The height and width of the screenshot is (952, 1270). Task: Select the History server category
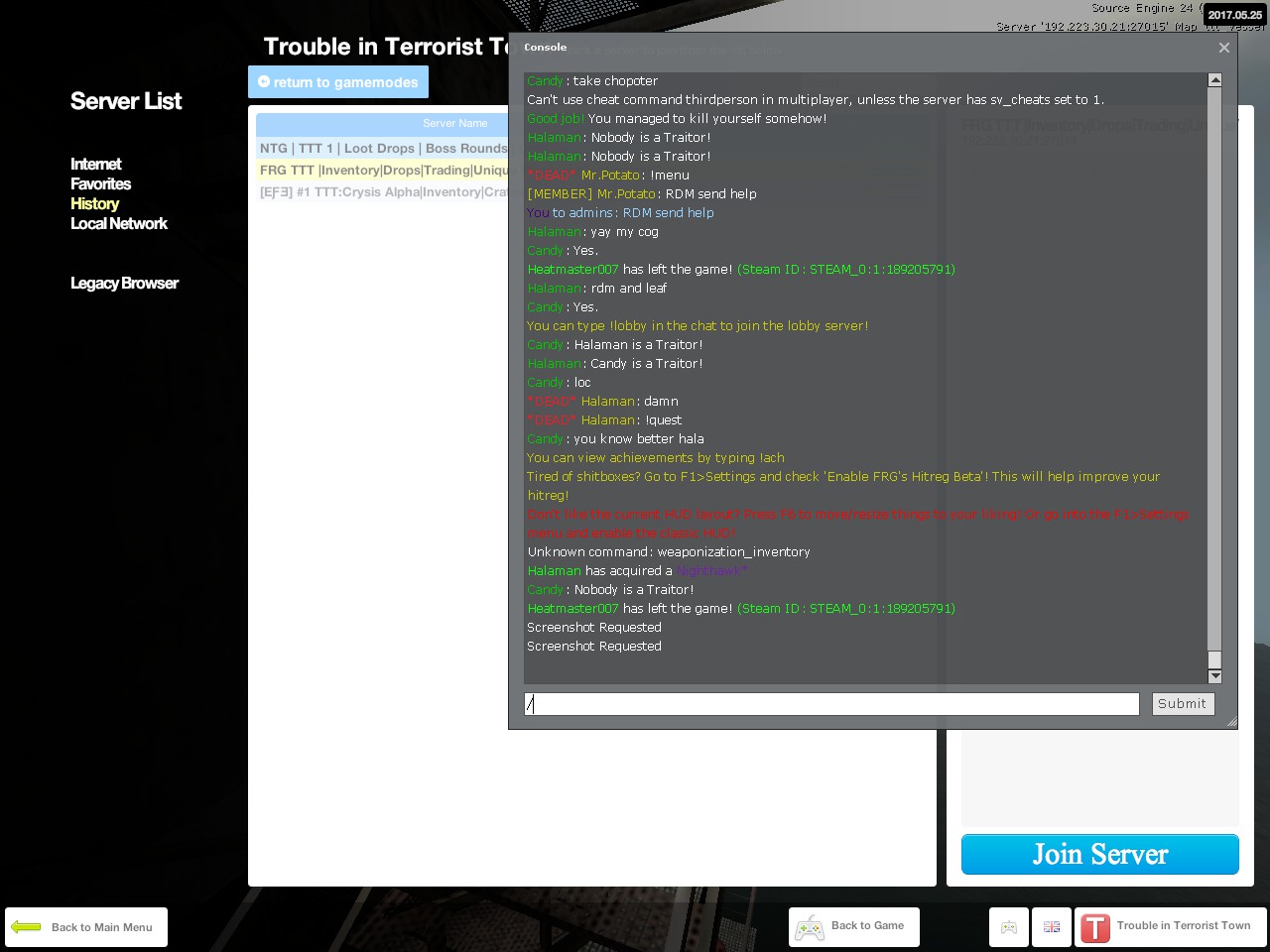(94, 204)
